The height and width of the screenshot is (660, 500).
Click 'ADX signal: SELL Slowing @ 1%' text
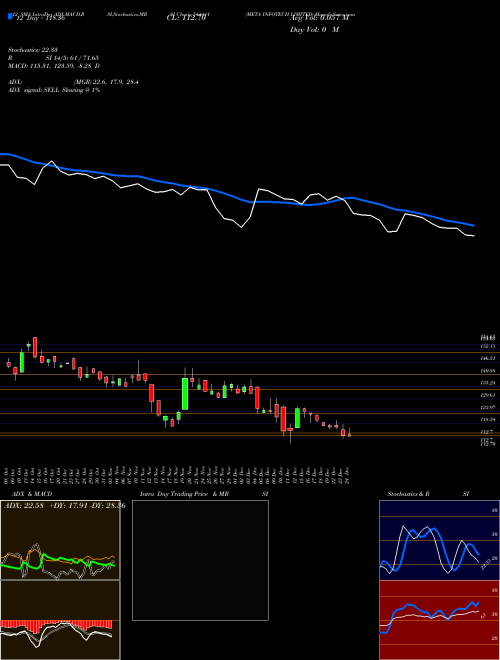click(x=54, y=90)
